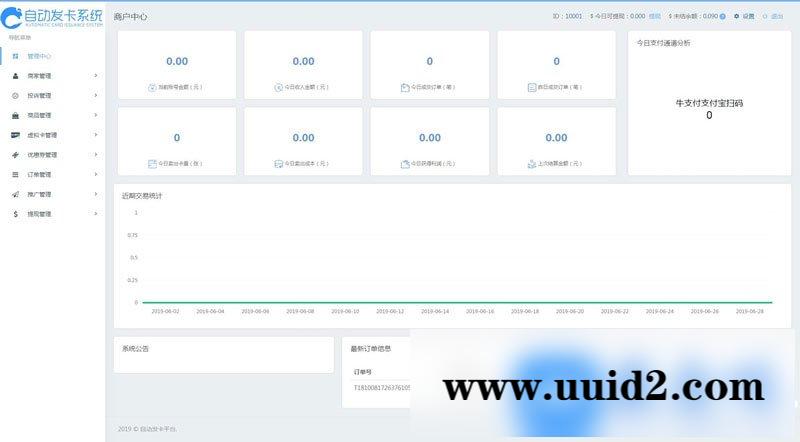Open 设置 from the top bar
The height and width of the screenshot is (442, 800).
click(749, 17)
